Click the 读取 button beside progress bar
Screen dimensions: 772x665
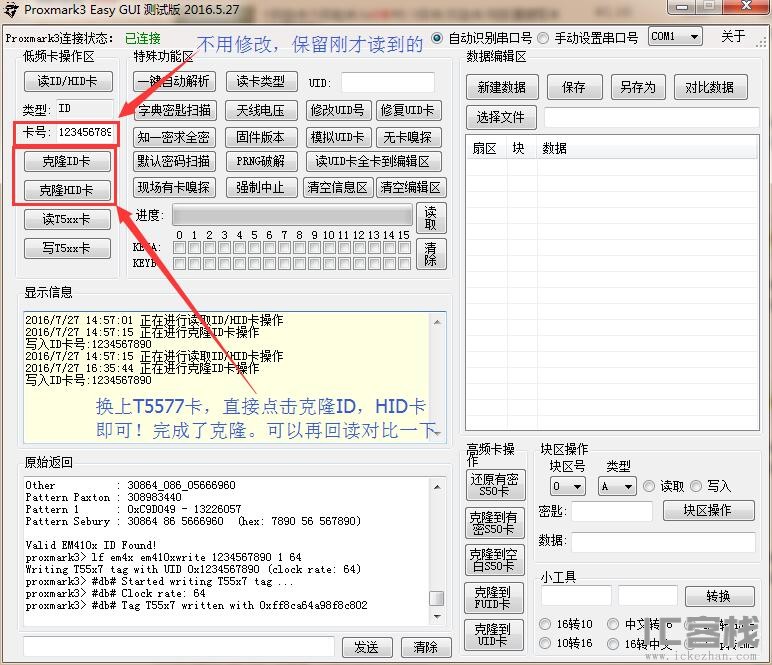point(431,218)
